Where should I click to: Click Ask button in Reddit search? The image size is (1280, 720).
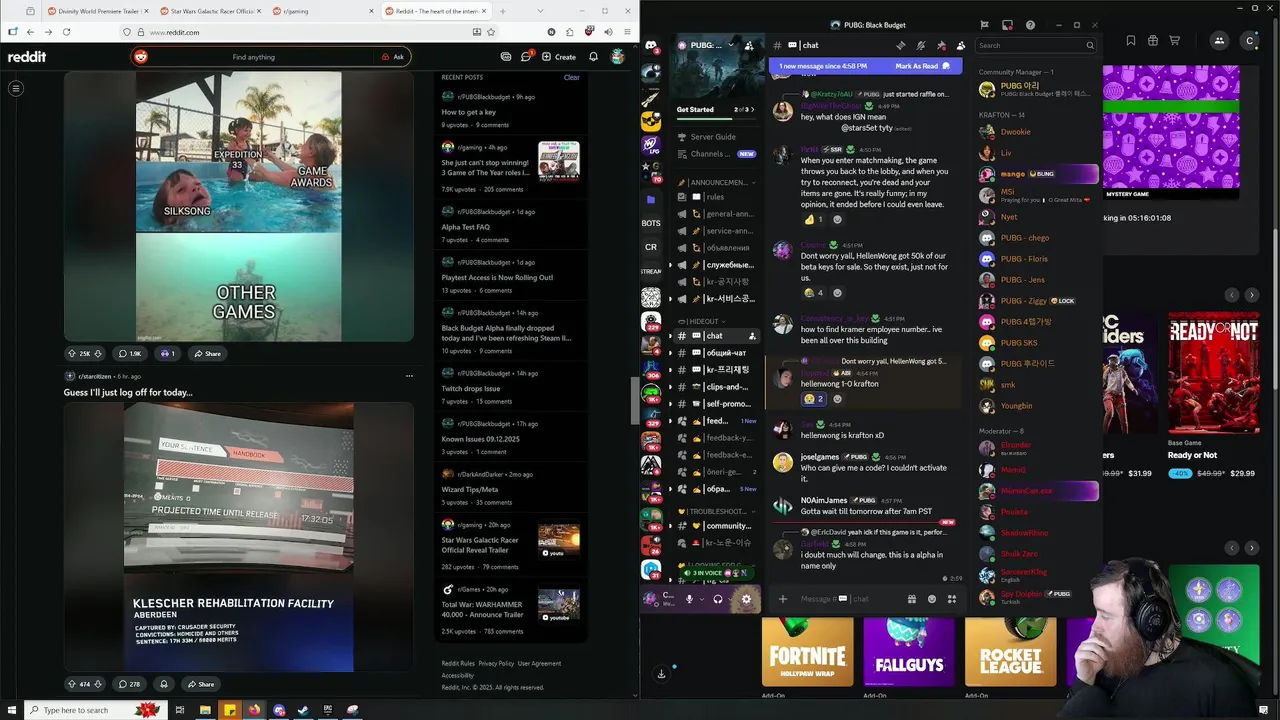click(x=393, y=57)
